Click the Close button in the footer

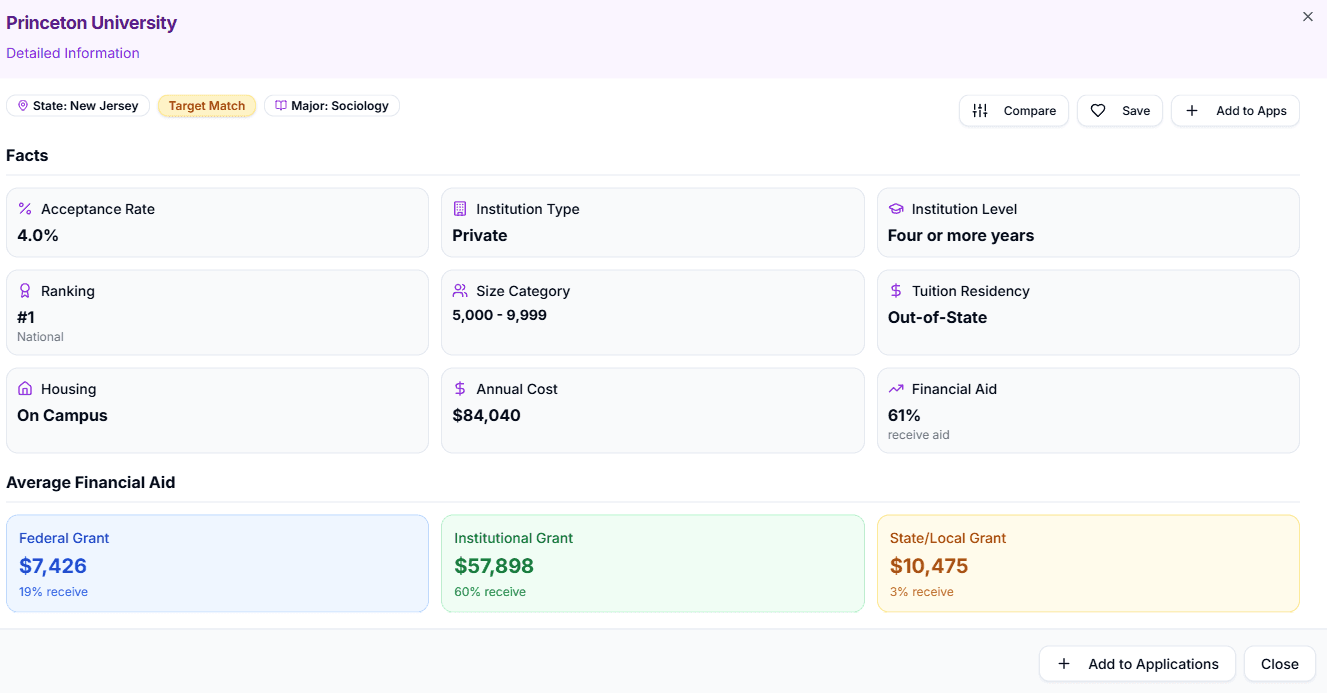point(1280,664)
